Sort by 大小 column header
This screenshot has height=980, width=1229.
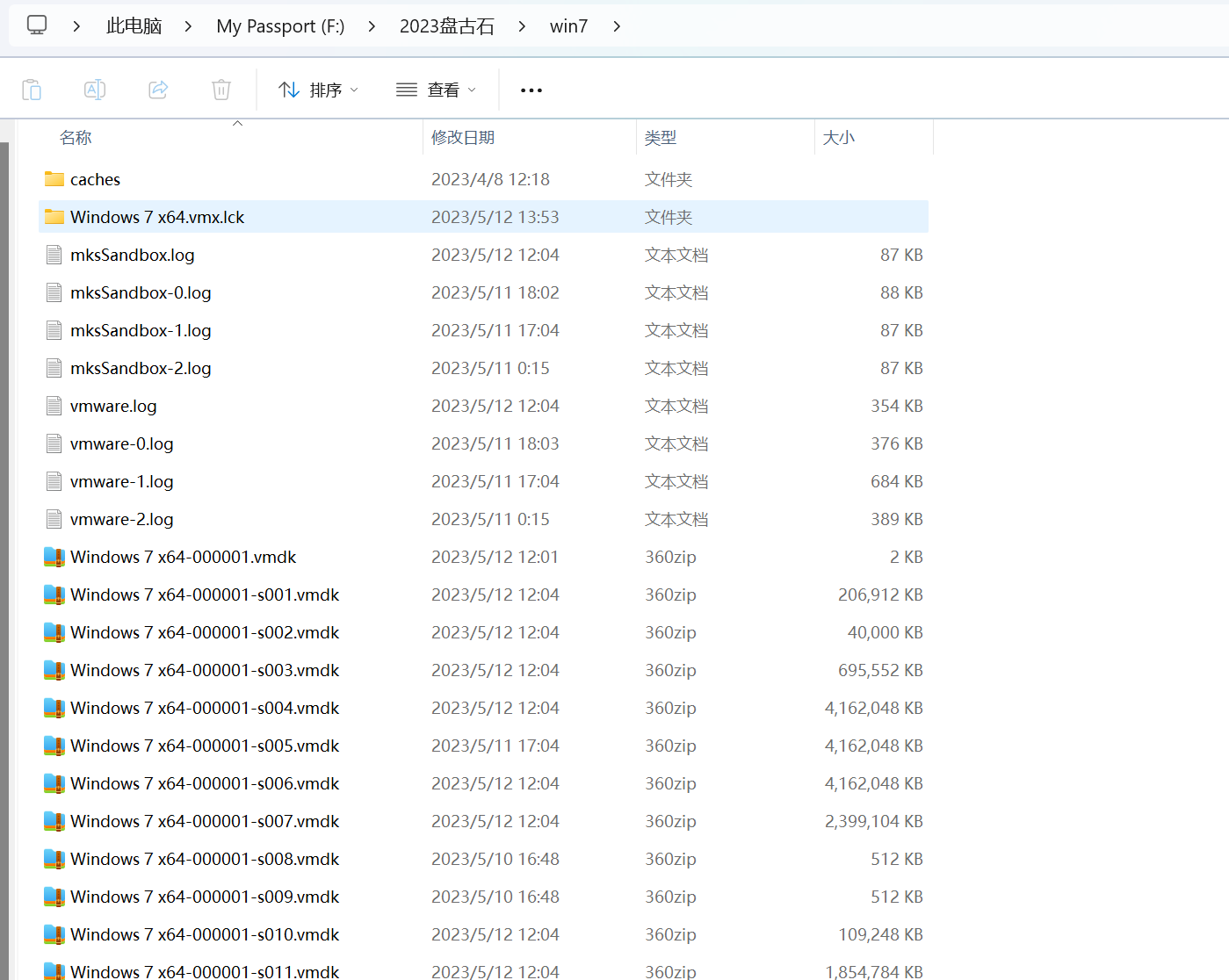(838, 138)
